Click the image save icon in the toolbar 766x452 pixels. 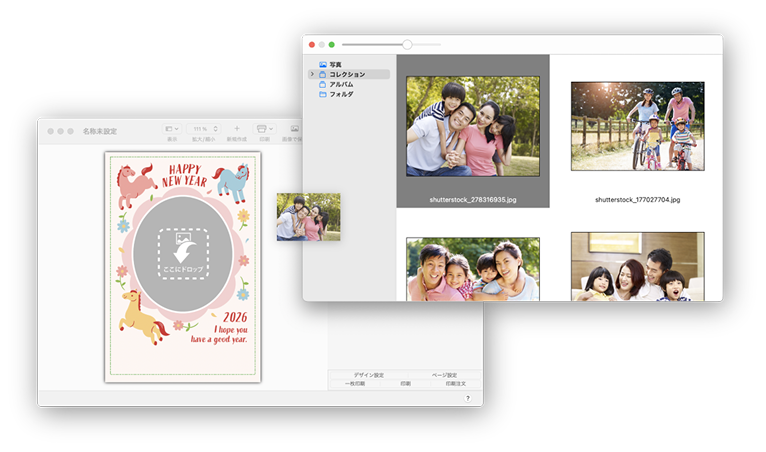click(x=295, y=129)
